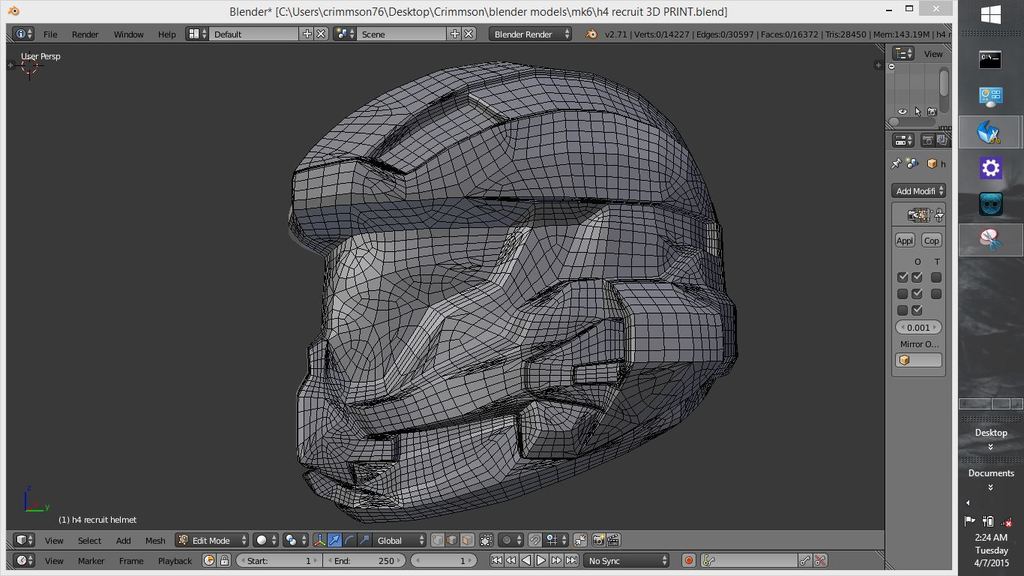This screenshot has height=576, width=1024.
Task: Toggle first checkbox in modifier's first column
Action: (x=903, y=277)
